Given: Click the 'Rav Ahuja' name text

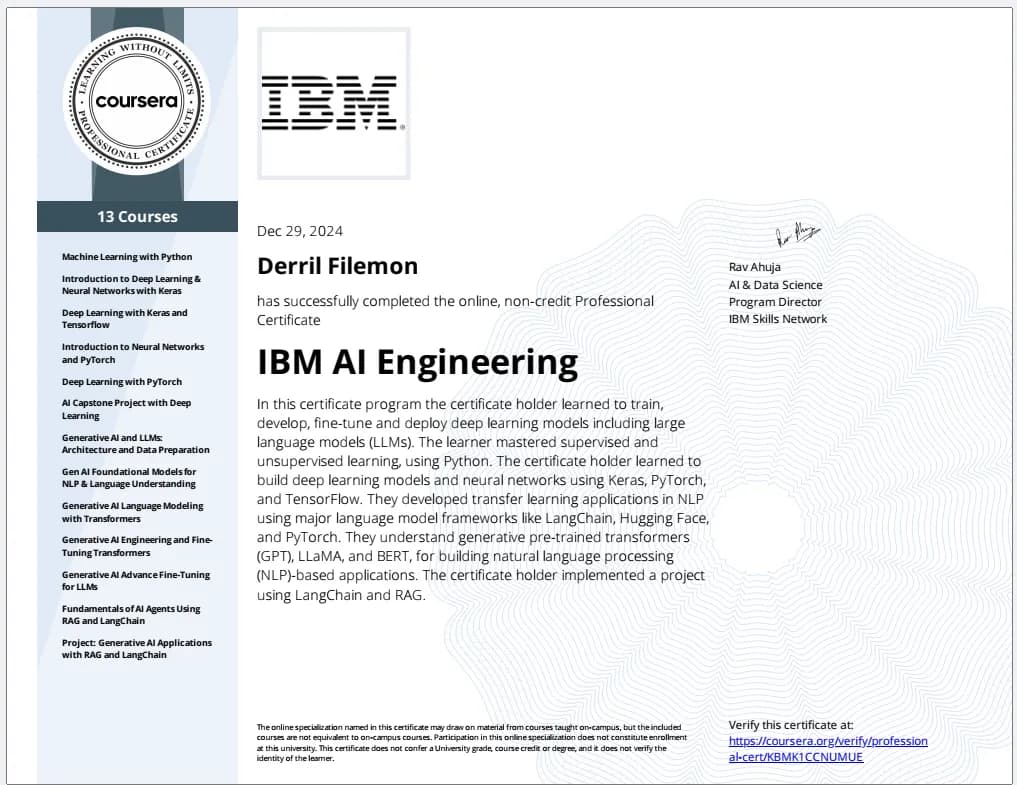Looking at the screenshot, I should (754, 267).
